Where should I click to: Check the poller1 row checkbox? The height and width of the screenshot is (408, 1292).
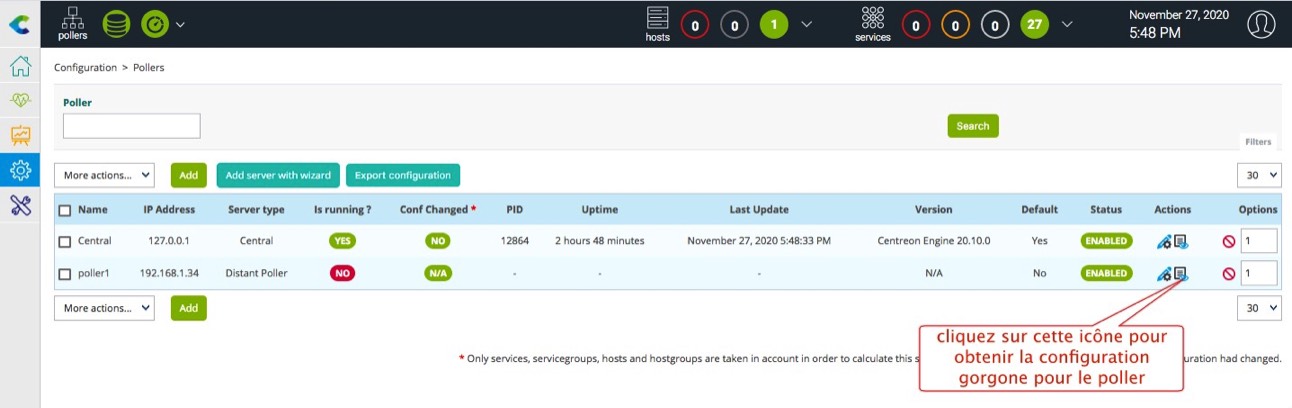pyautogui.click(x=65, y=273)
